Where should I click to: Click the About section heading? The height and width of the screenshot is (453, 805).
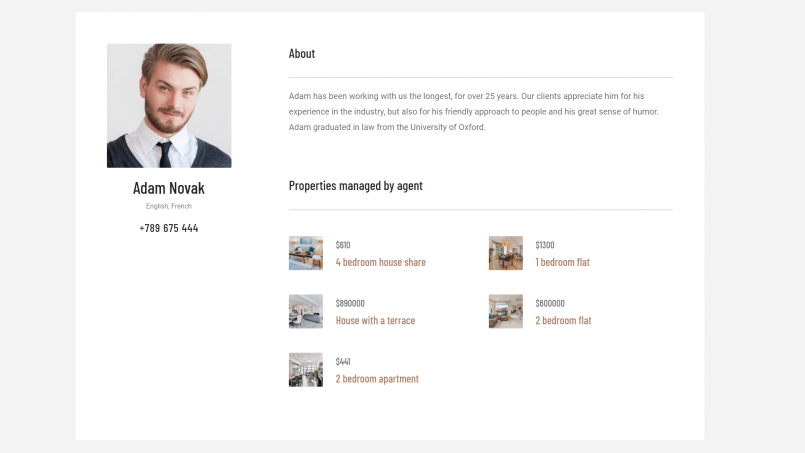302,53
